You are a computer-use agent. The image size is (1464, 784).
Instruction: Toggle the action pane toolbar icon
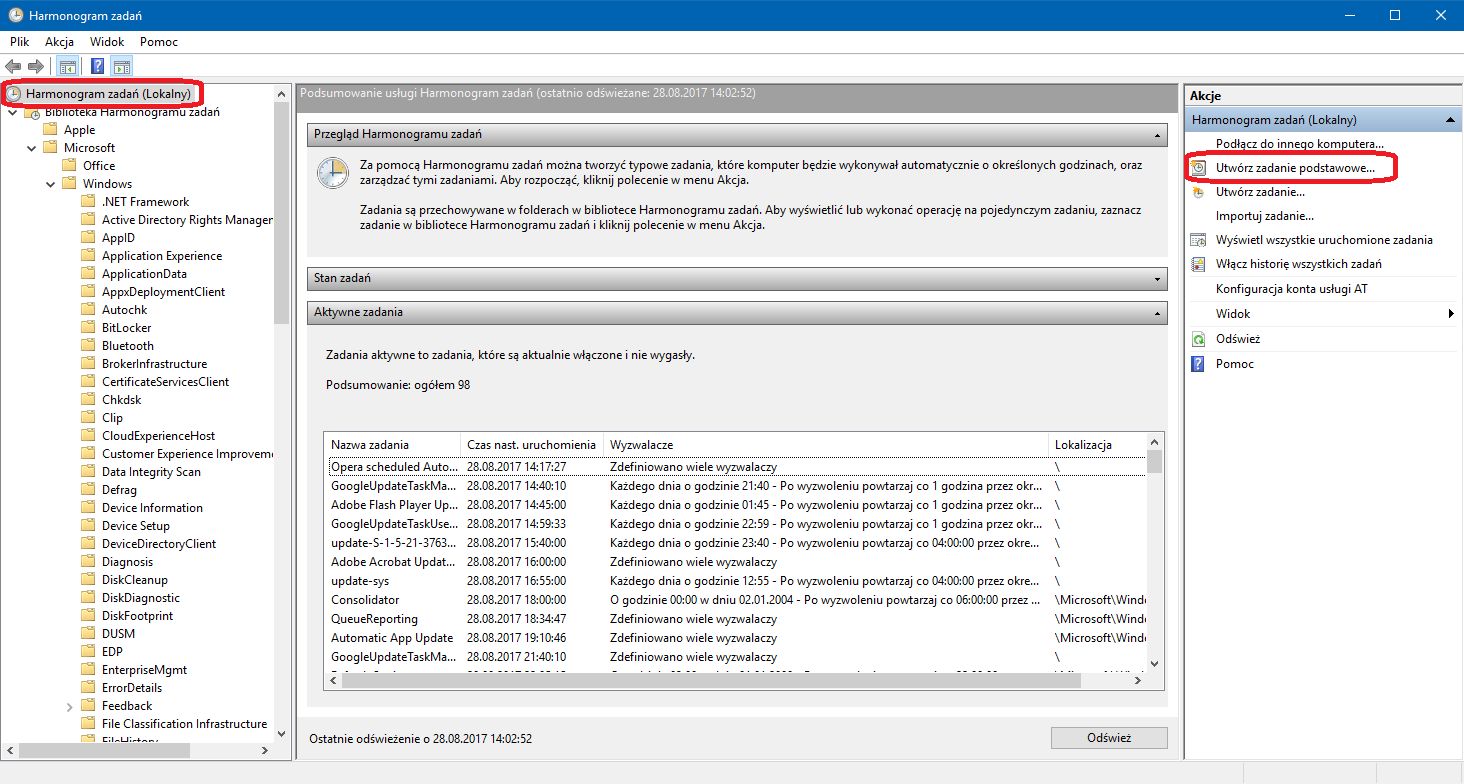tap(122, 67)
